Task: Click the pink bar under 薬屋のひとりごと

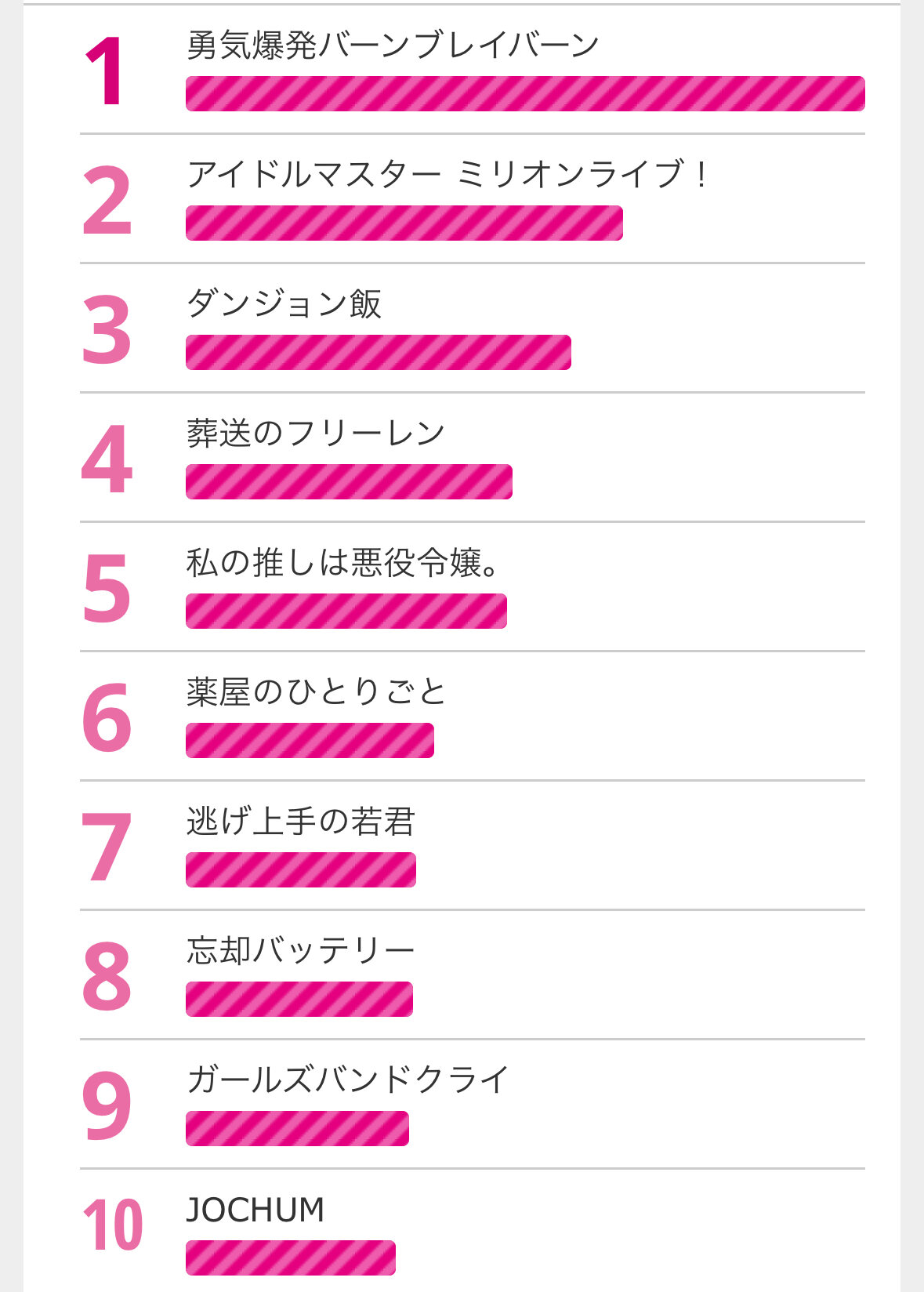Action: coord(310,741)
